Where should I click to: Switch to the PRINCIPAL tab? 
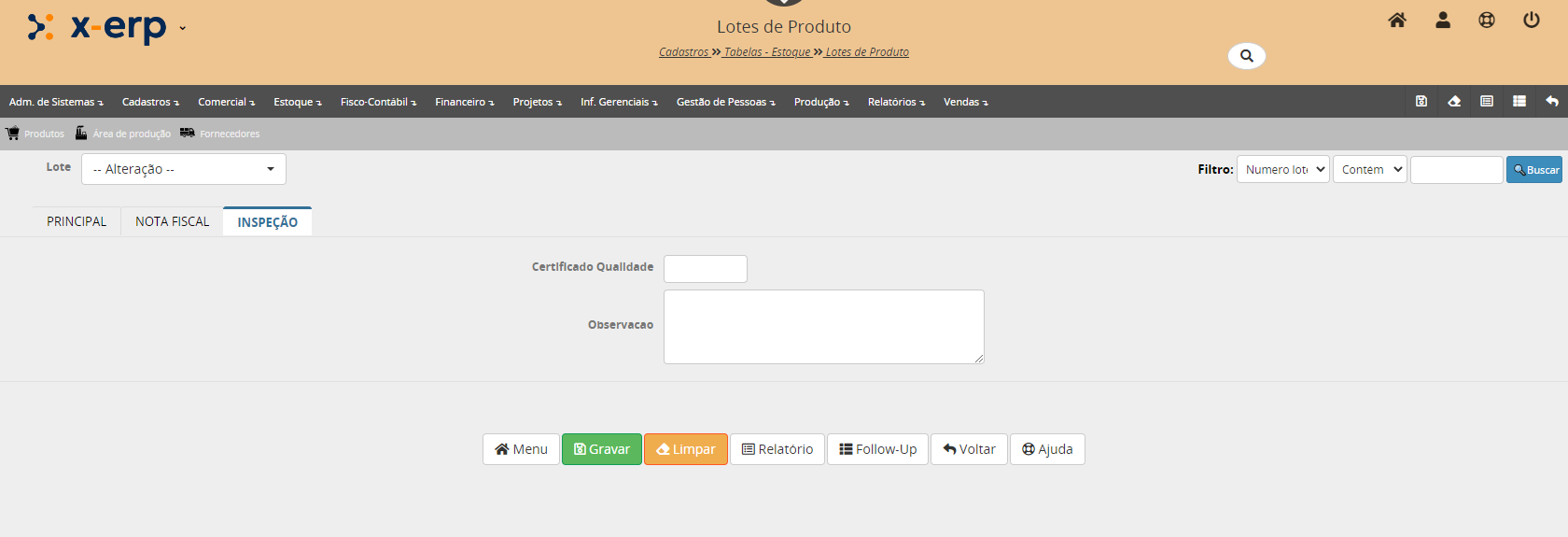click(x=77, y=221)
